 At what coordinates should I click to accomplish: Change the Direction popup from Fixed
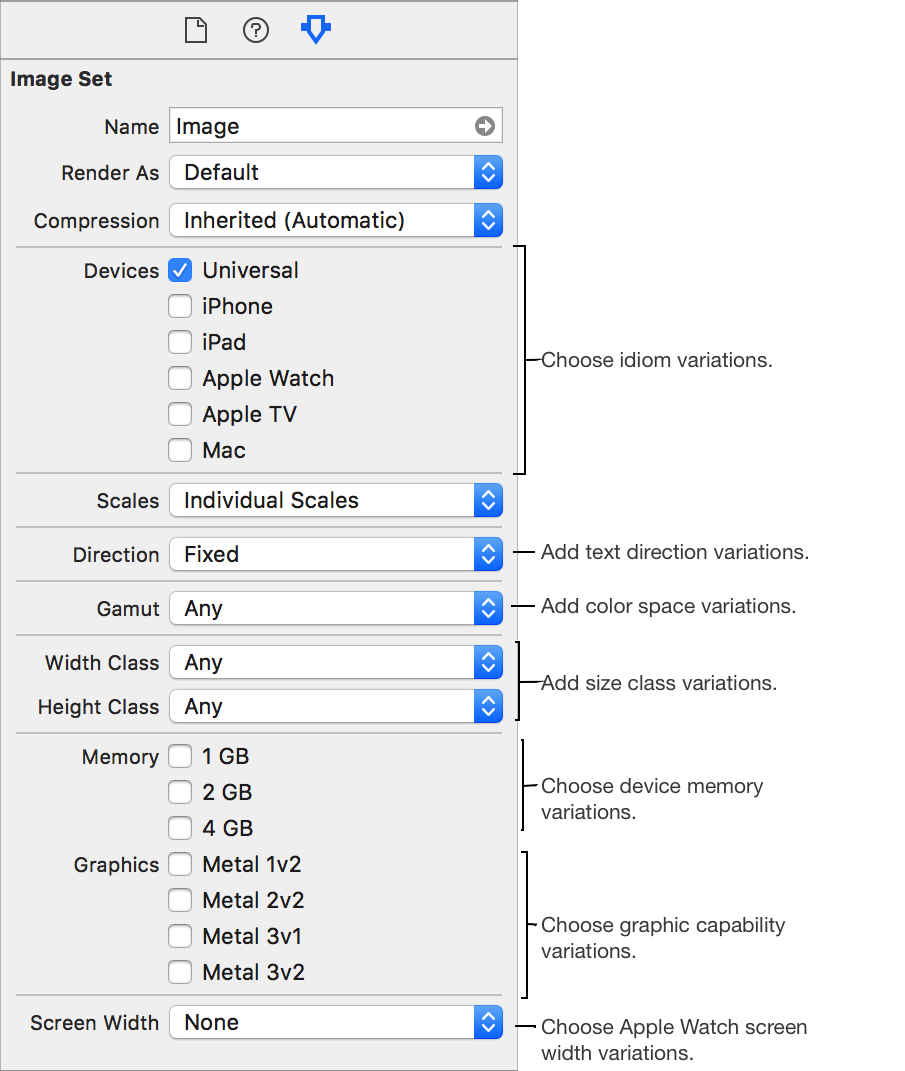point(336,554)
